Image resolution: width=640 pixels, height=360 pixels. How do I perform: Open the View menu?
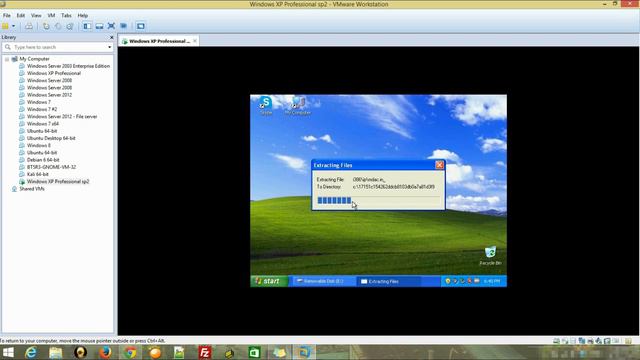point(36,16)
